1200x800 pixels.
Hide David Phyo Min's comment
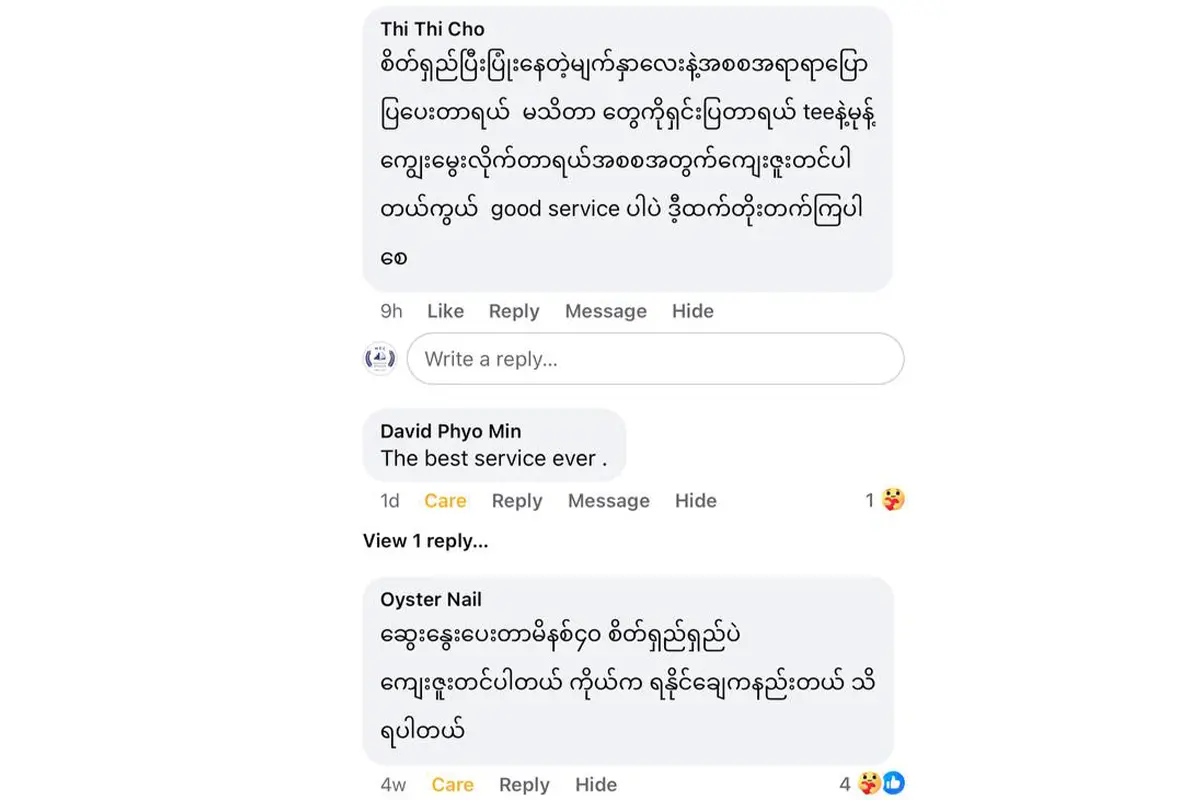[695, 500]
